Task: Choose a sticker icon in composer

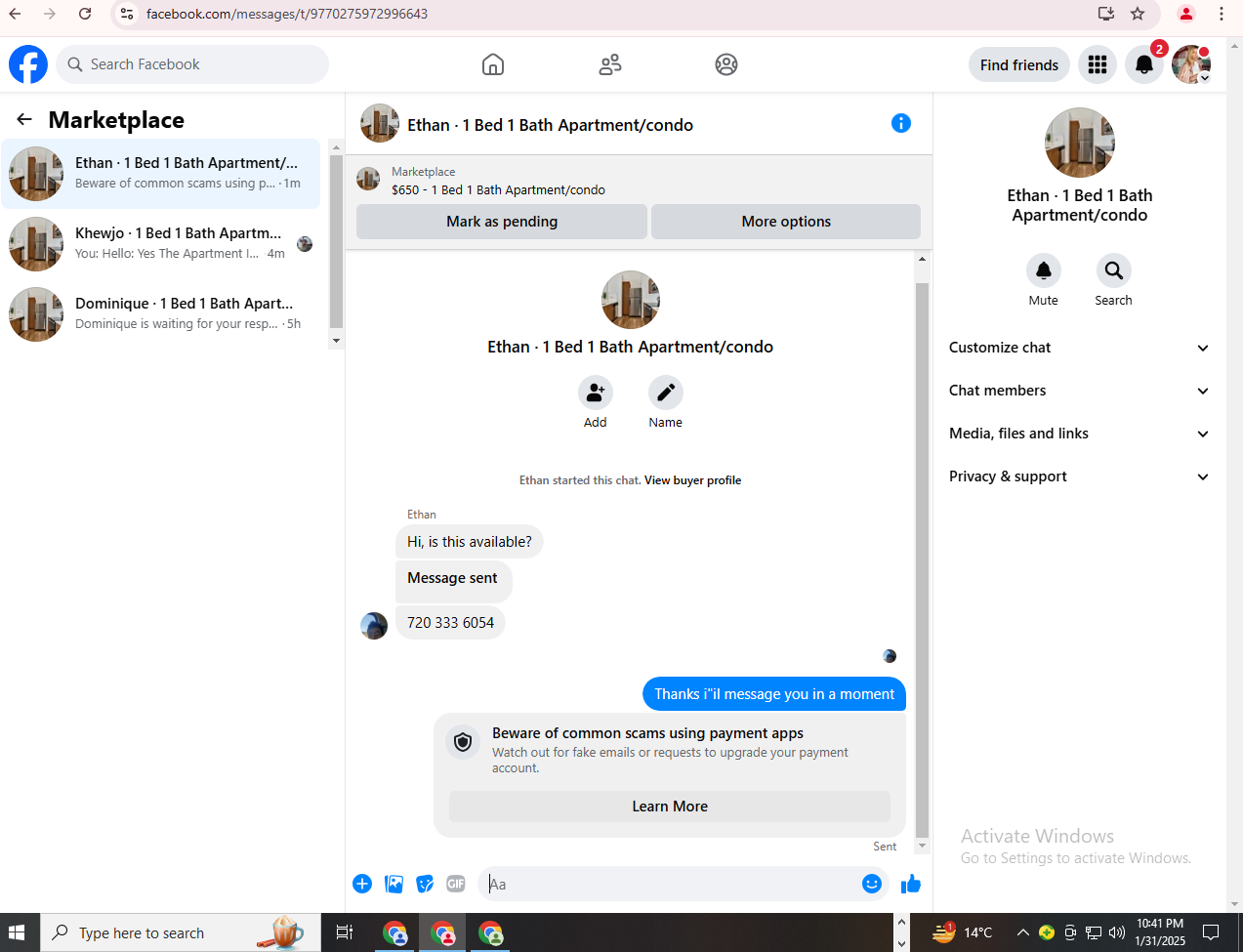Action: point(425,884)
